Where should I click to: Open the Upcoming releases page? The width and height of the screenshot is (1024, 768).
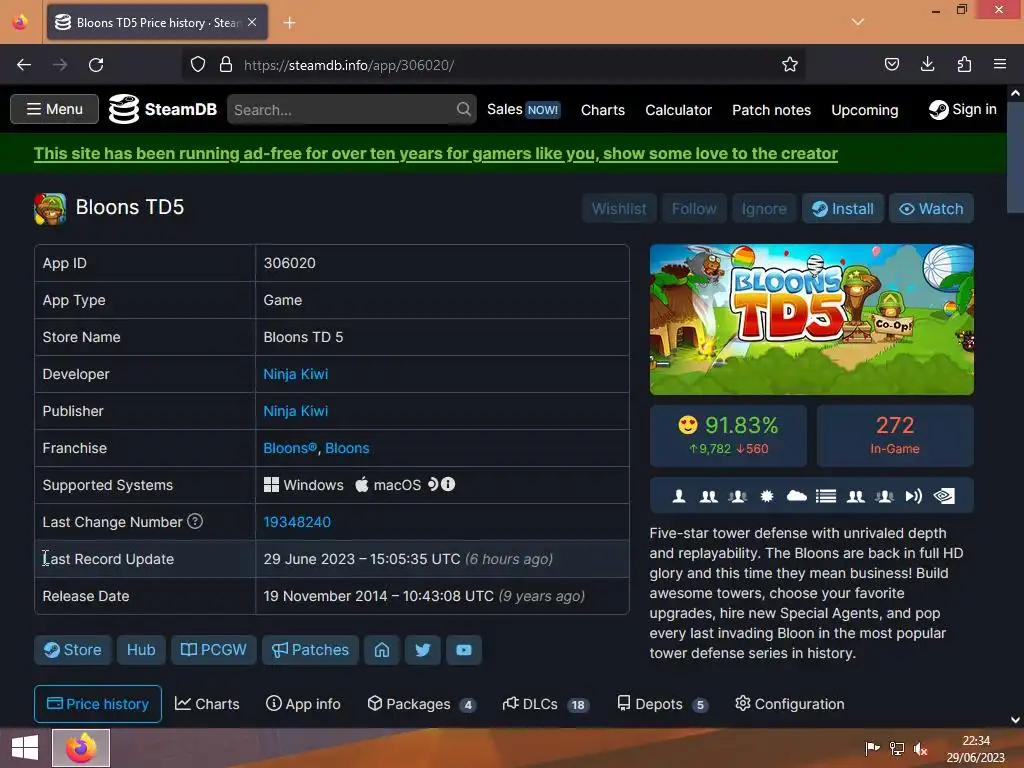(864, 110)
